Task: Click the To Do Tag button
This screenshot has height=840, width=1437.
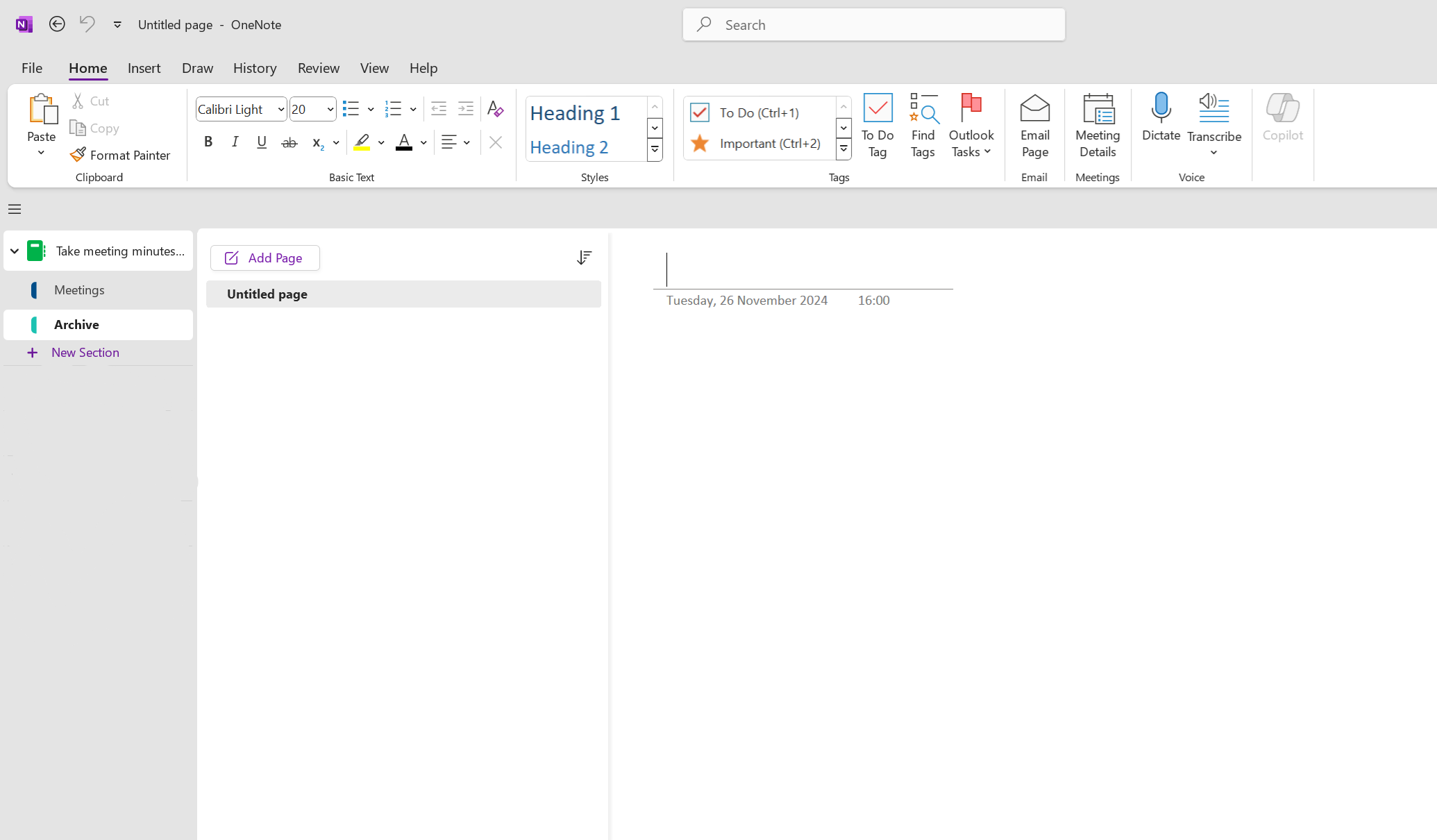Action: pos(877,126)
